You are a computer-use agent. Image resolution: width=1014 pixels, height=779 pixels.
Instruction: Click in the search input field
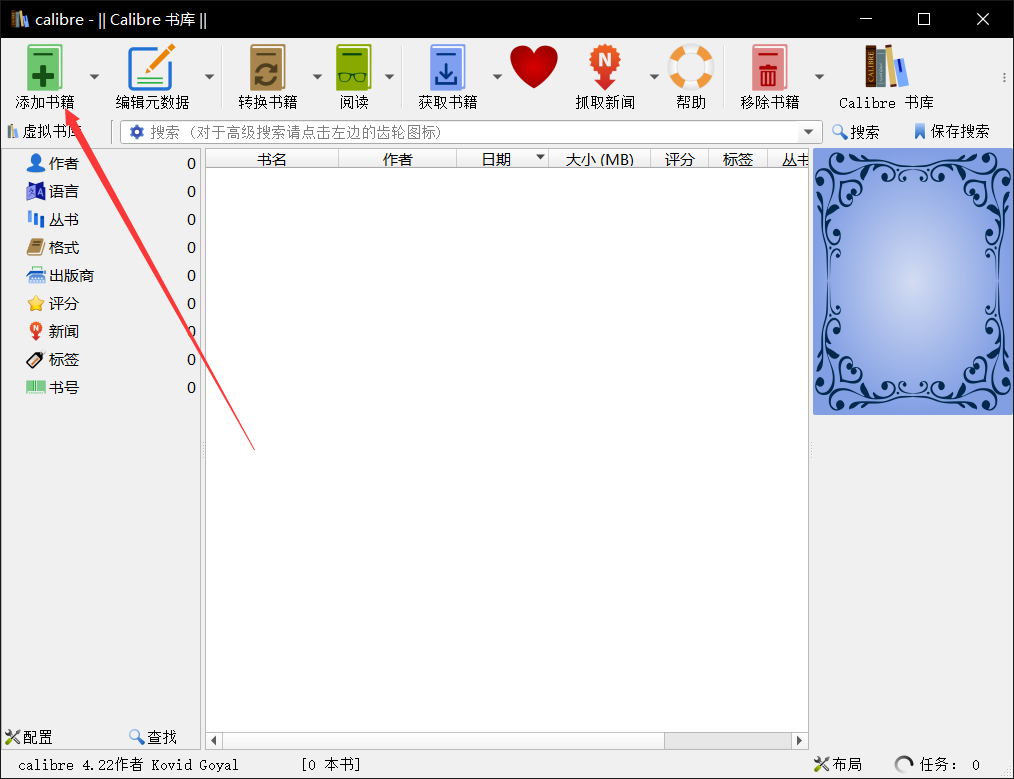[472, 132]
